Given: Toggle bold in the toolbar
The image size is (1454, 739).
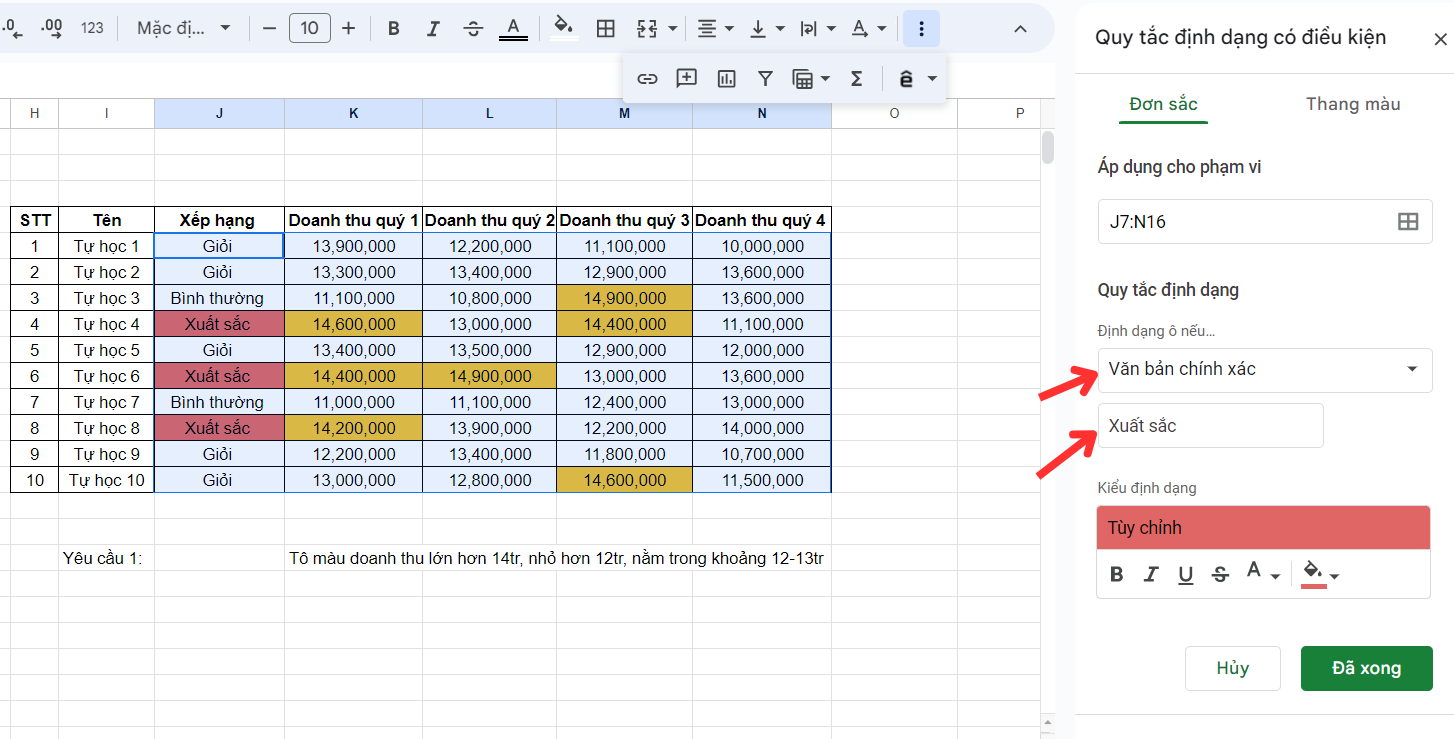Looking at the screenshot, I should point(393,28).
